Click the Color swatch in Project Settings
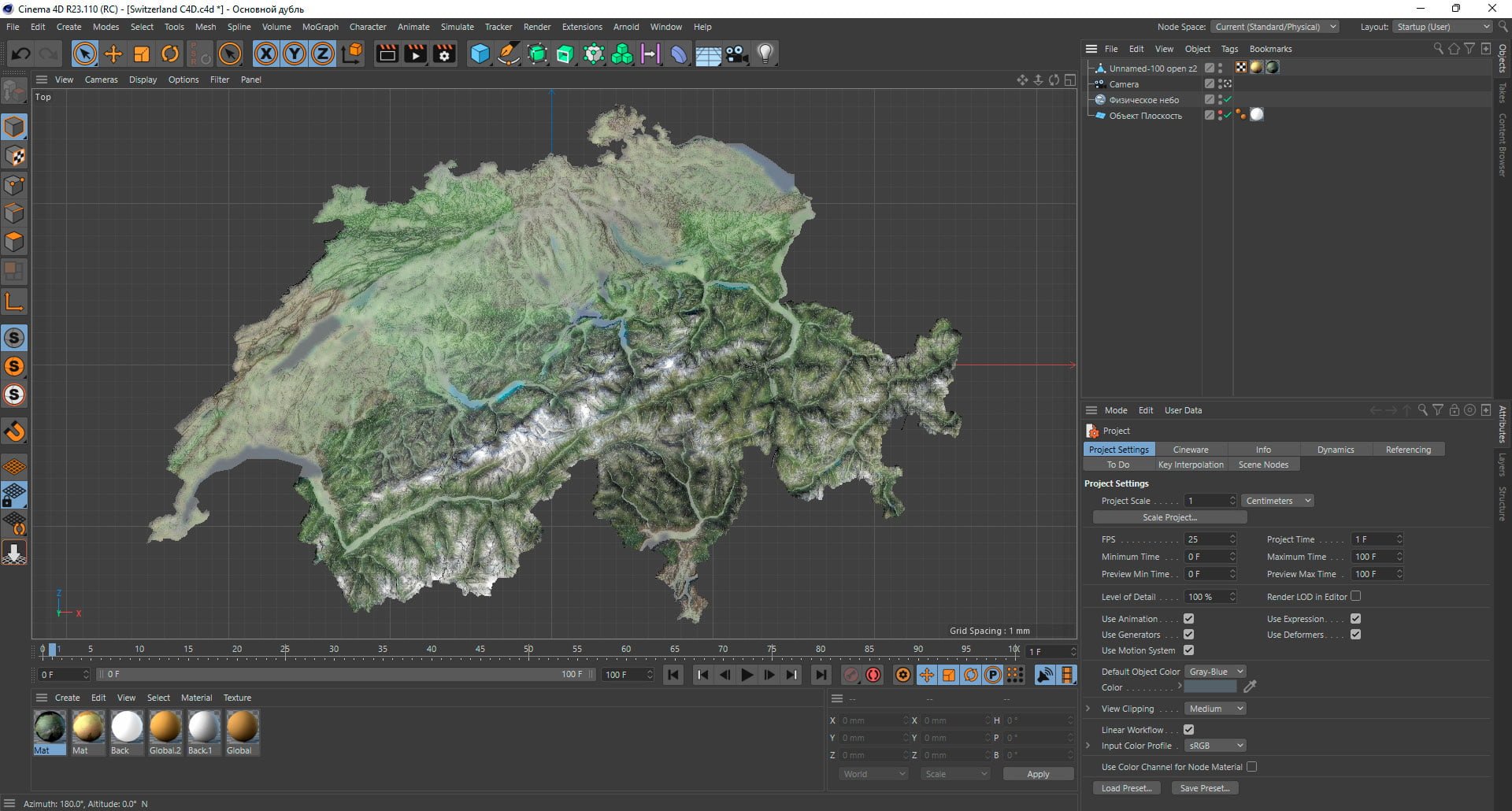This screenshot has width=1512, height=811. pos(1210,687)
